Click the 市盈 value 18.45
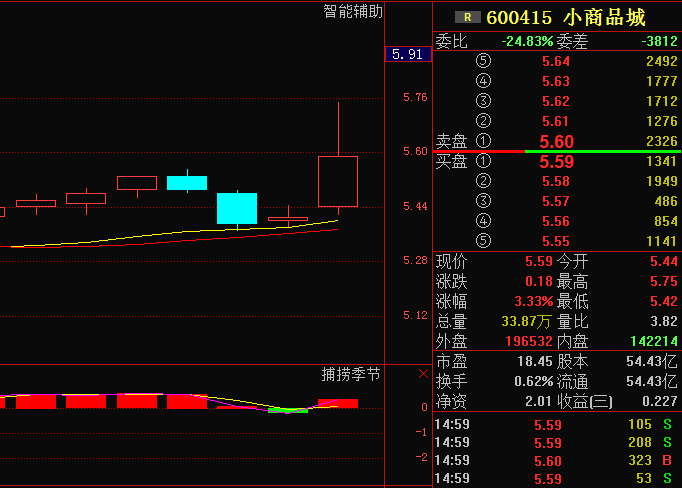 [535, 361]
